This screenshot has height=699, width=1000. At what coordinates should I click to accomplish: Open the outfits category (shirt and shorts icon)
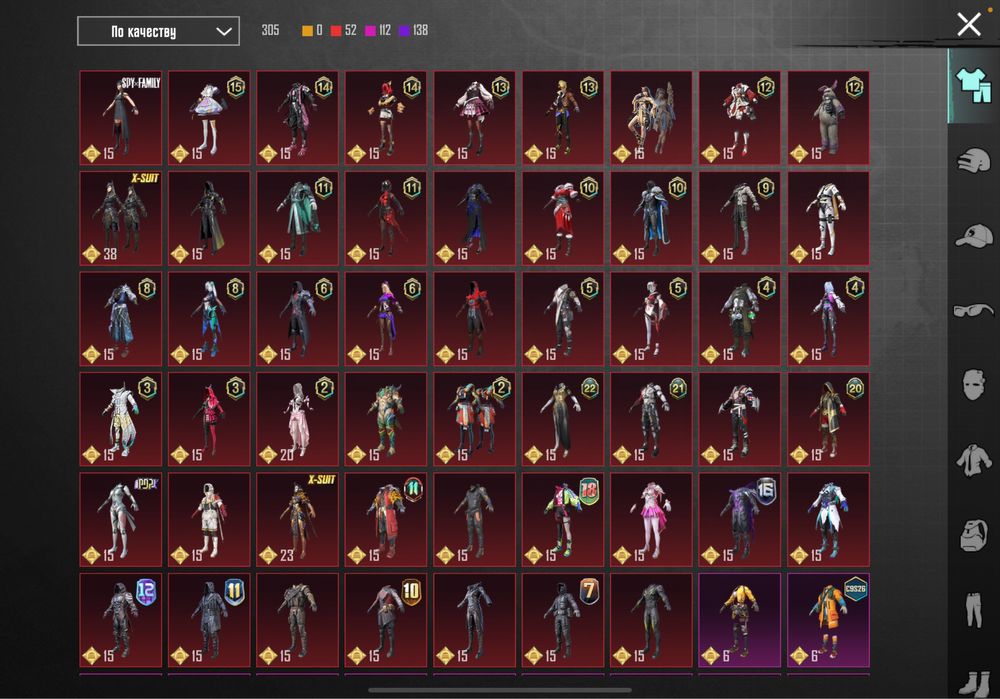pyautogui.click(x=973, y=85)
